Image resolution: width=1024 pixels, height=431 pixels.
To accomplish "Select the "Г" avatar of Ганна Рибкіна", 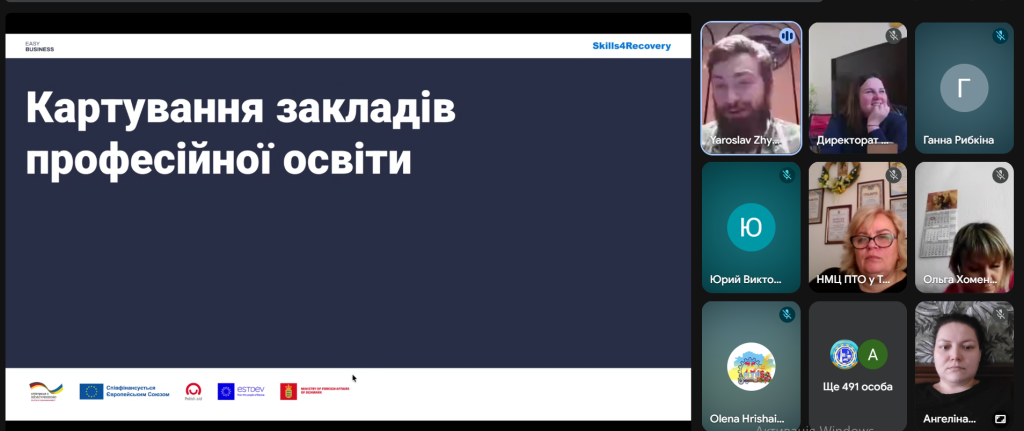I will pyautogui.click(x=964, y=88).
